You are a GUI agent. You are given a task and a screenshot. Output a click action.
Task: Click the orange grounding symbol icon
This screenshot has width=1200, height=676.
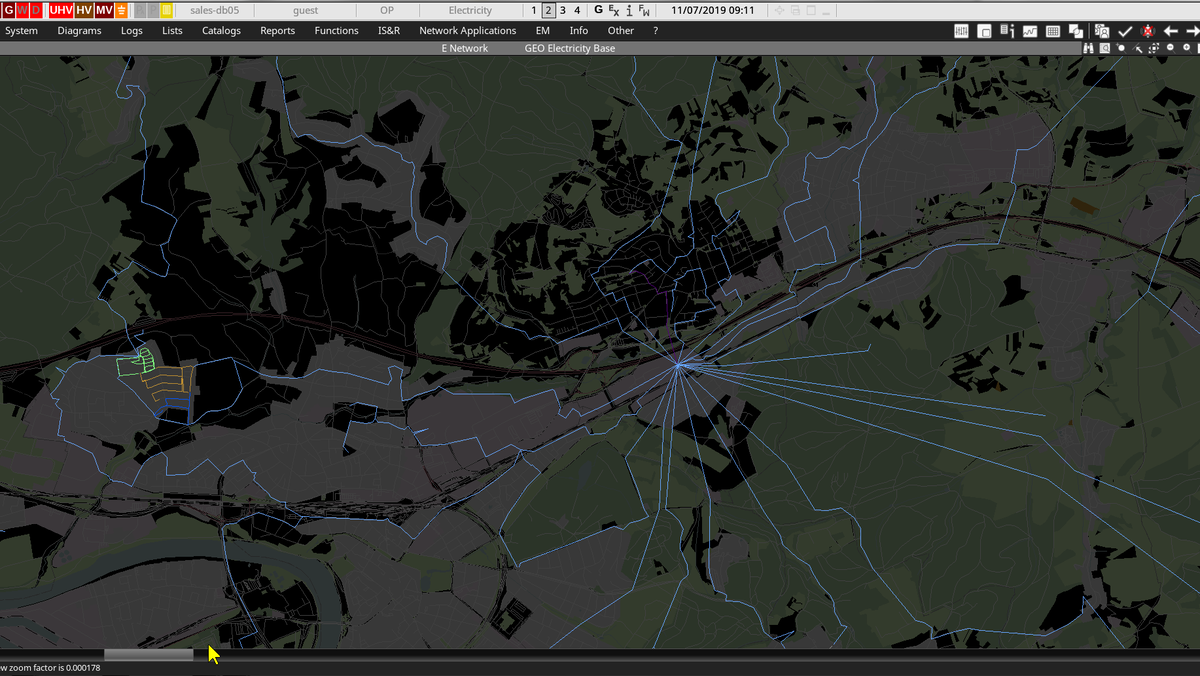pos(121,10)
